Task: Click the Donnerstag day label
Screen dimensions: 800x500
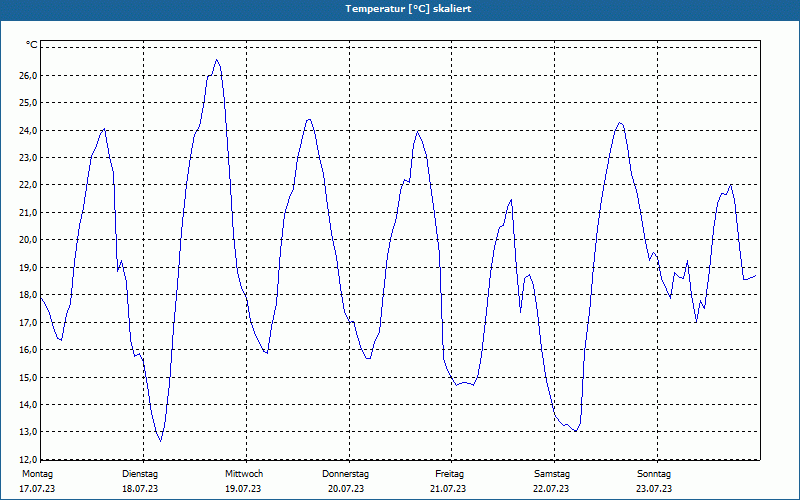Action: point(345,474)
